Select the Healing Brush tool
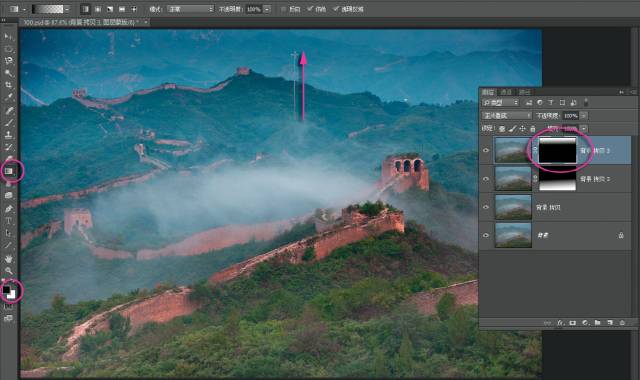The image size is (640, 380). [8, 110]
